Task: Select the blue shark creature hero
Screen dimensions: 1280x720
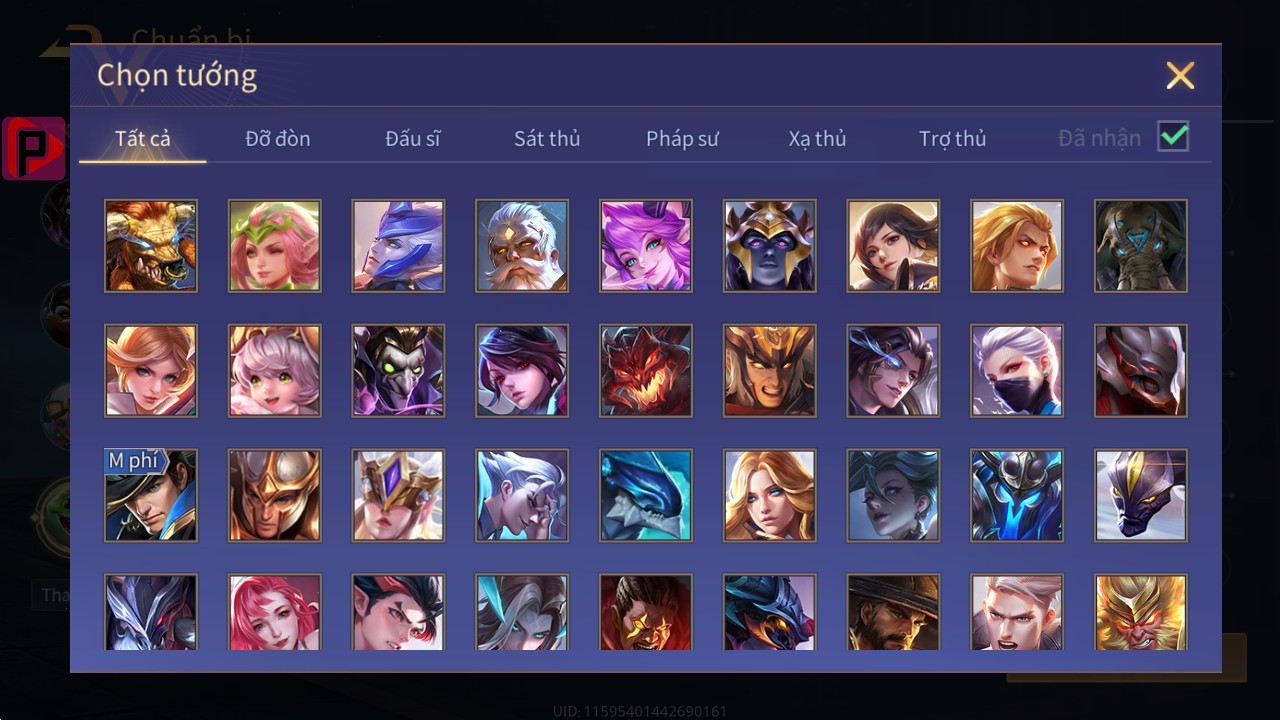Action: coord(646,496)
